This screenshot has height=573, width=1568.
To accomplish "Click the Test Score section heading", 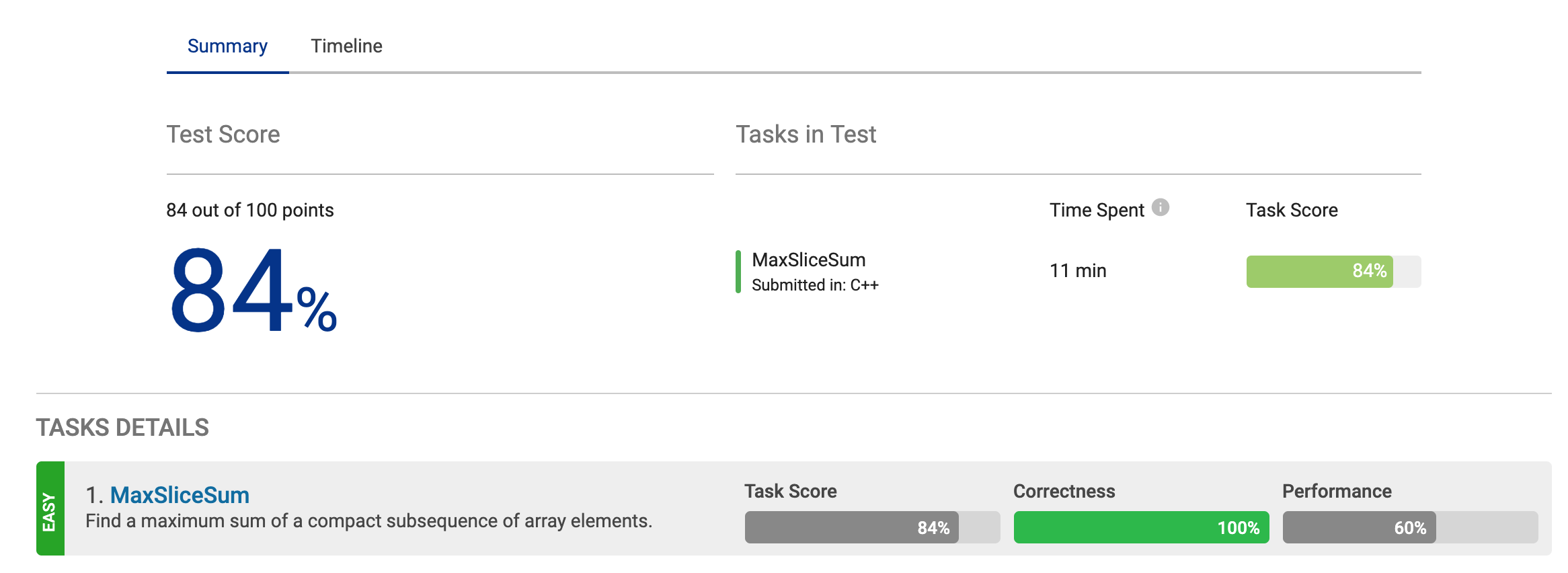I will pos(223,134).
